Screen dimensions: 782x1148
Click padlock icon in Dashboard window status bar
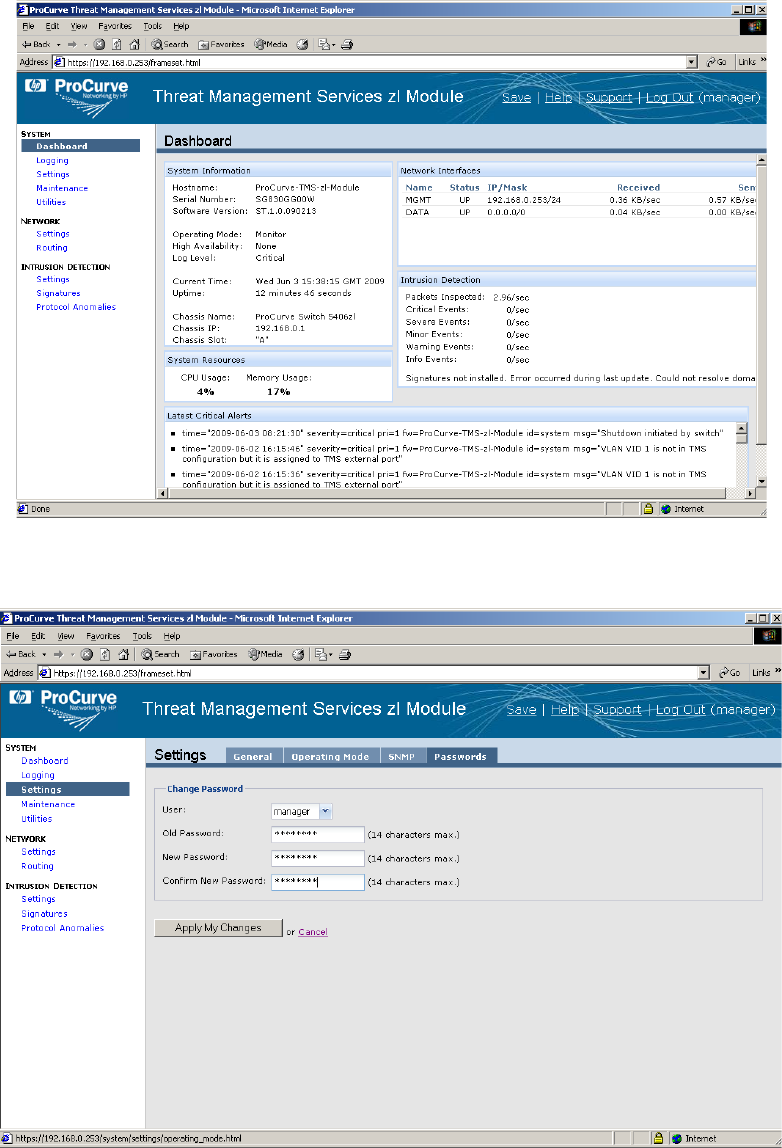point(648,509)
